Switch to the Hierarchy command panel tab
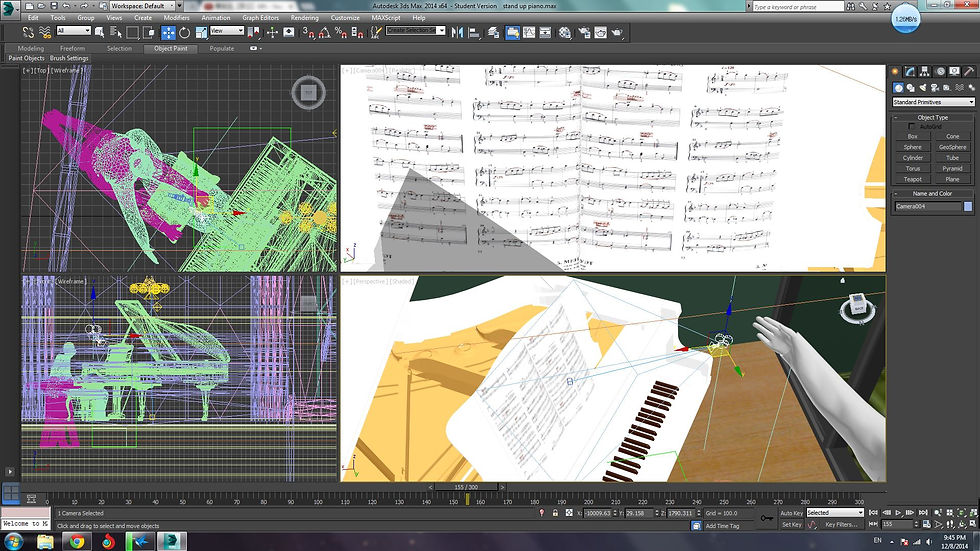This screenshot has width=980, height=551. tap(924, 71)
